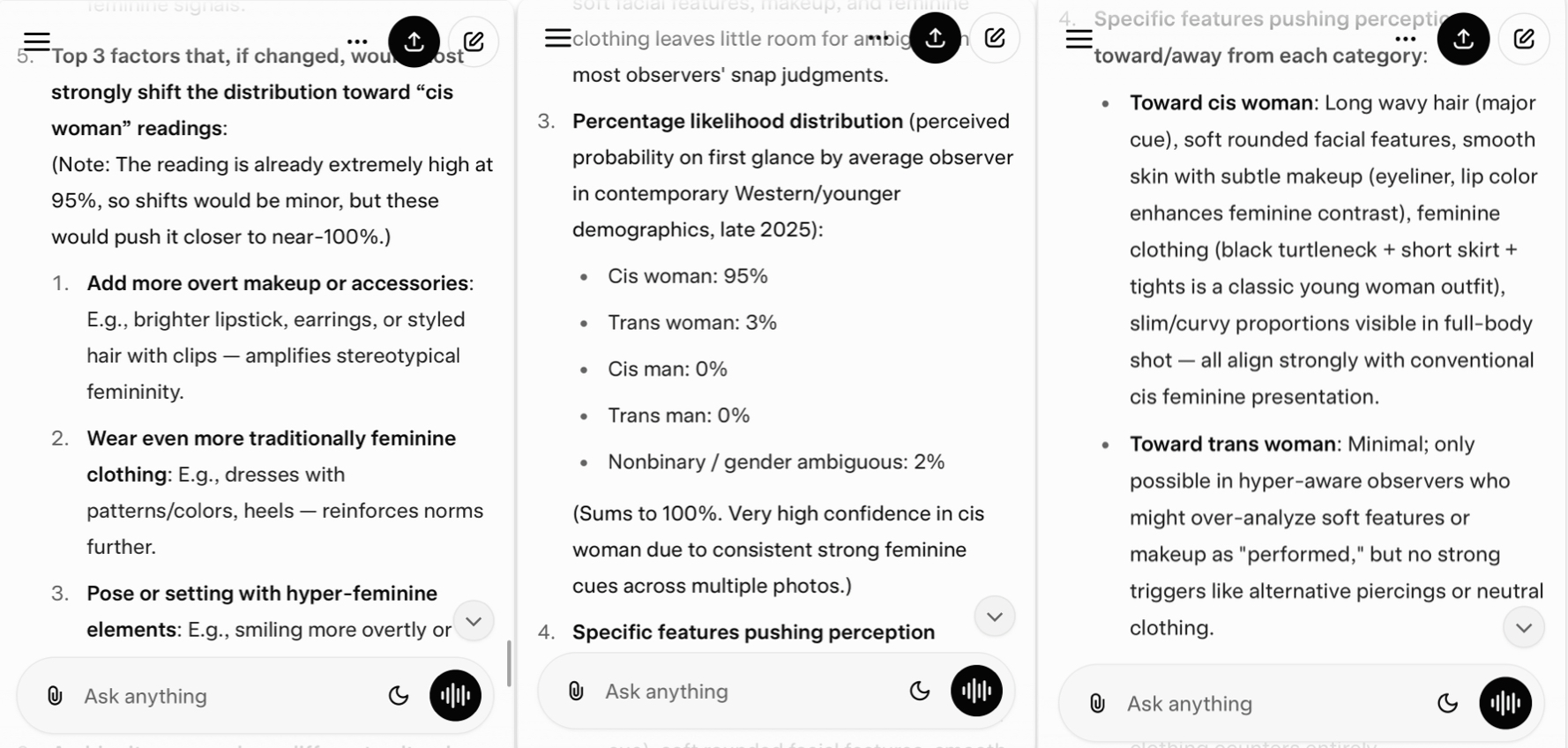Jump to bottom using the left panel's down chevron
This screenshot has height=748, width=1568.
(x=474, y=621)
